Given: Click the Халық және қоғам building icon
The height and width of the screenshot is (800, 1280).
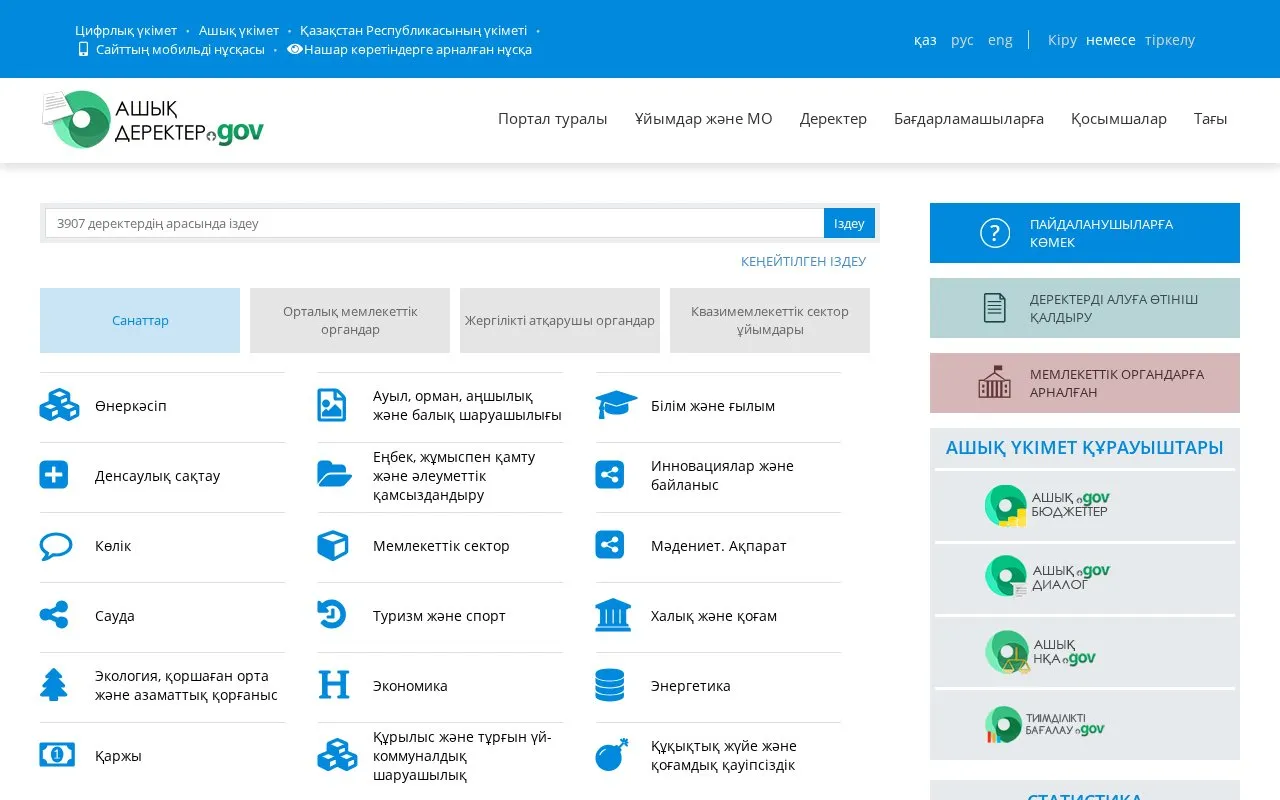Looking at the screenshot, I should pyautogui.click(x=613, y=615).
